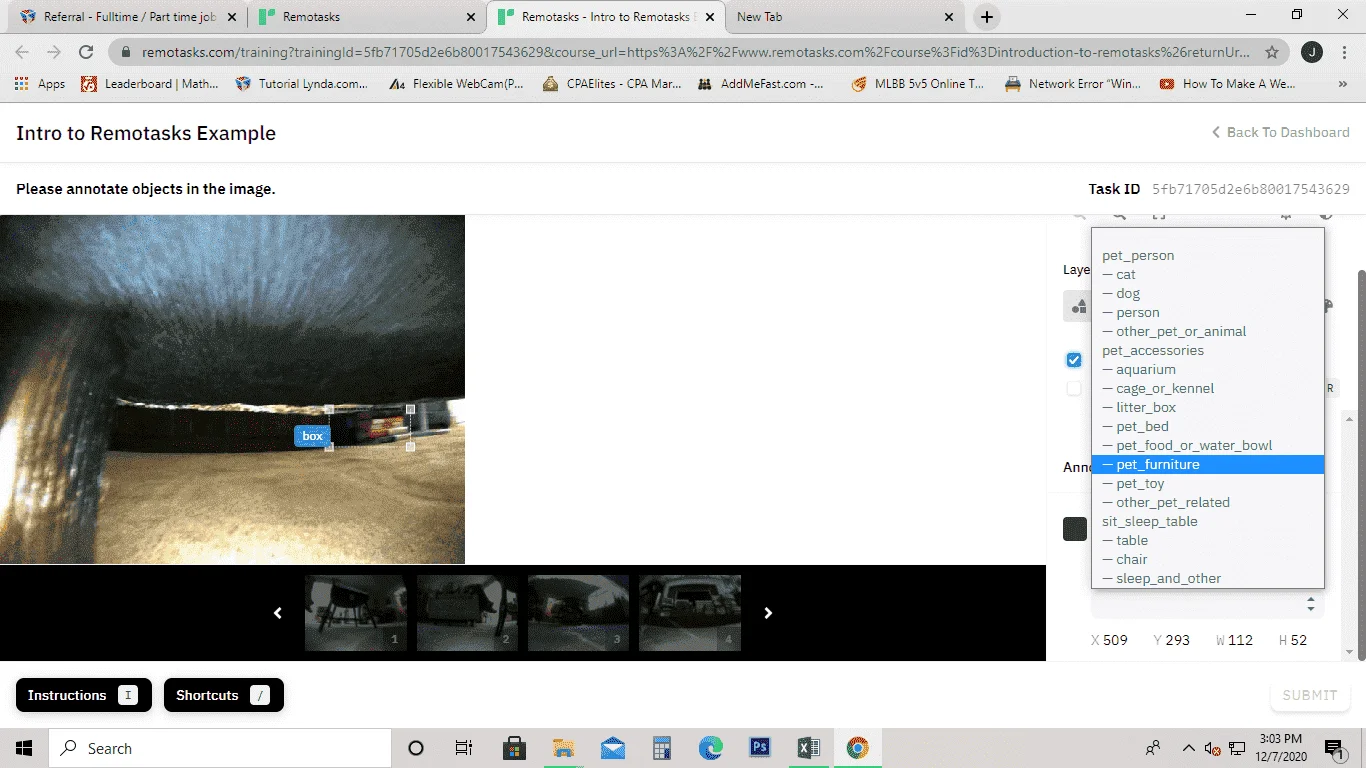The width and height of the screenshot is (1366, 768).
Task: Switch to Excel on the taskbar
Action: (809, 748)
